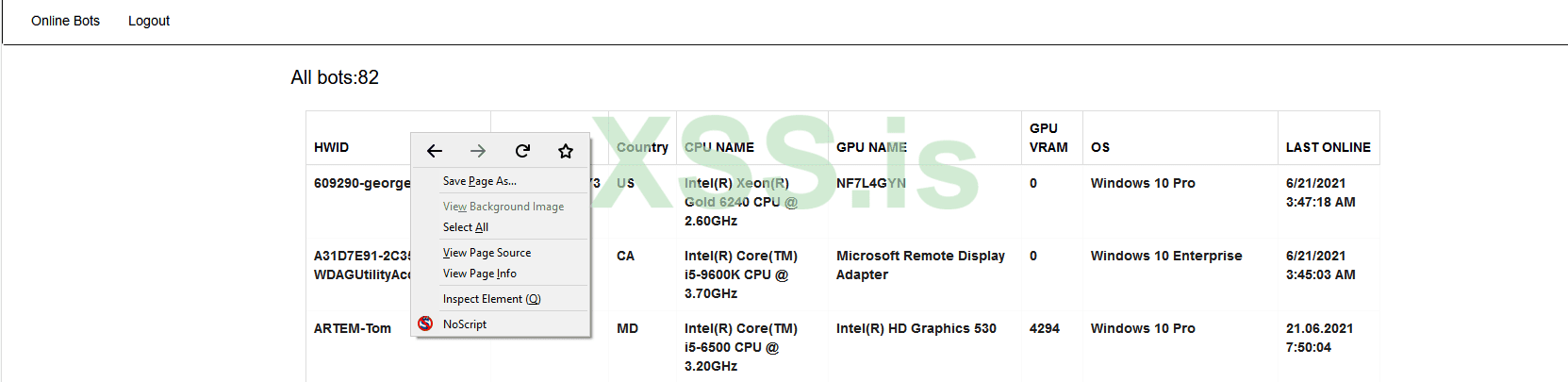
Task: Choose Select All from context menu
Action: tap(465, 227)
